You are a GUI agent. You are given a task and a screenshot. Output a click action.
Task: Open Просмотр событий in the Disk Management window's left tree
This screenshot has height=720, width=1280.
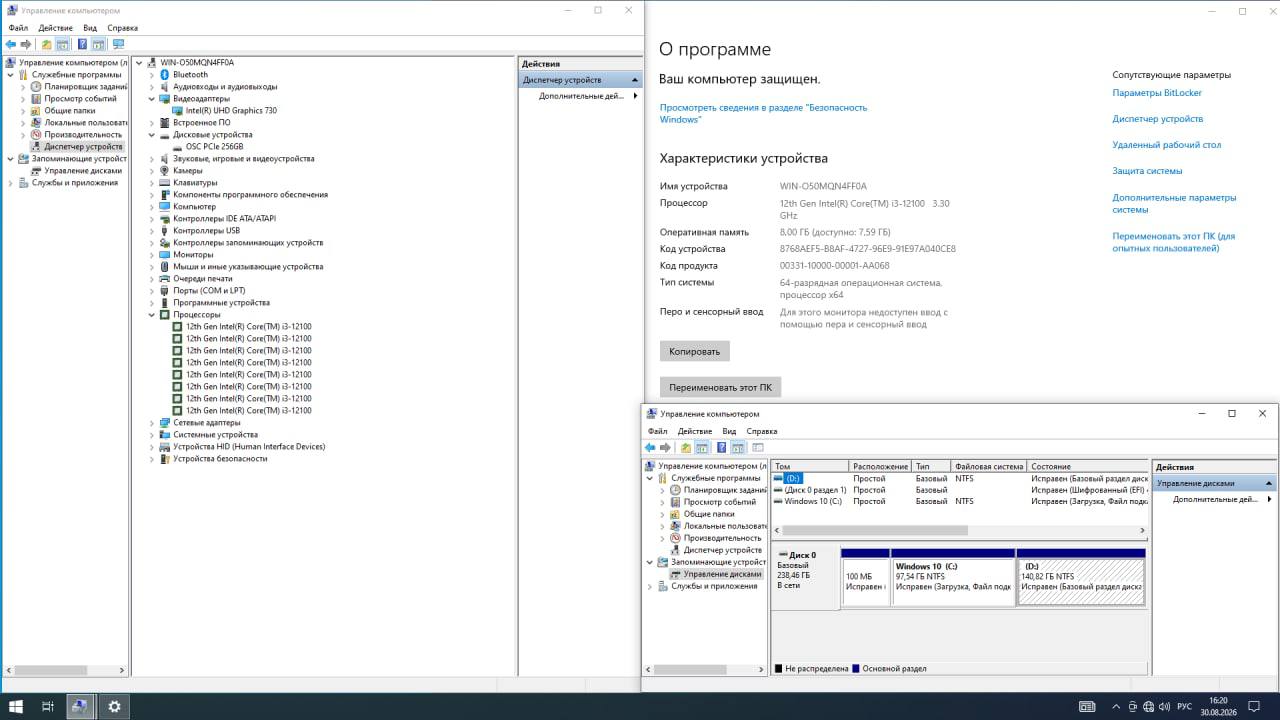720,502
